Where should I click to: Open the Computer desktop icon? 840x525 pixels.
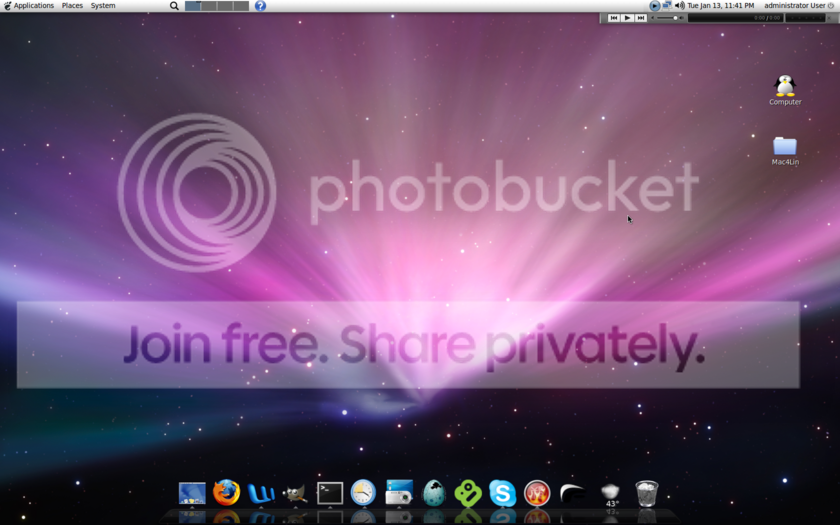(x=785, y=89)
